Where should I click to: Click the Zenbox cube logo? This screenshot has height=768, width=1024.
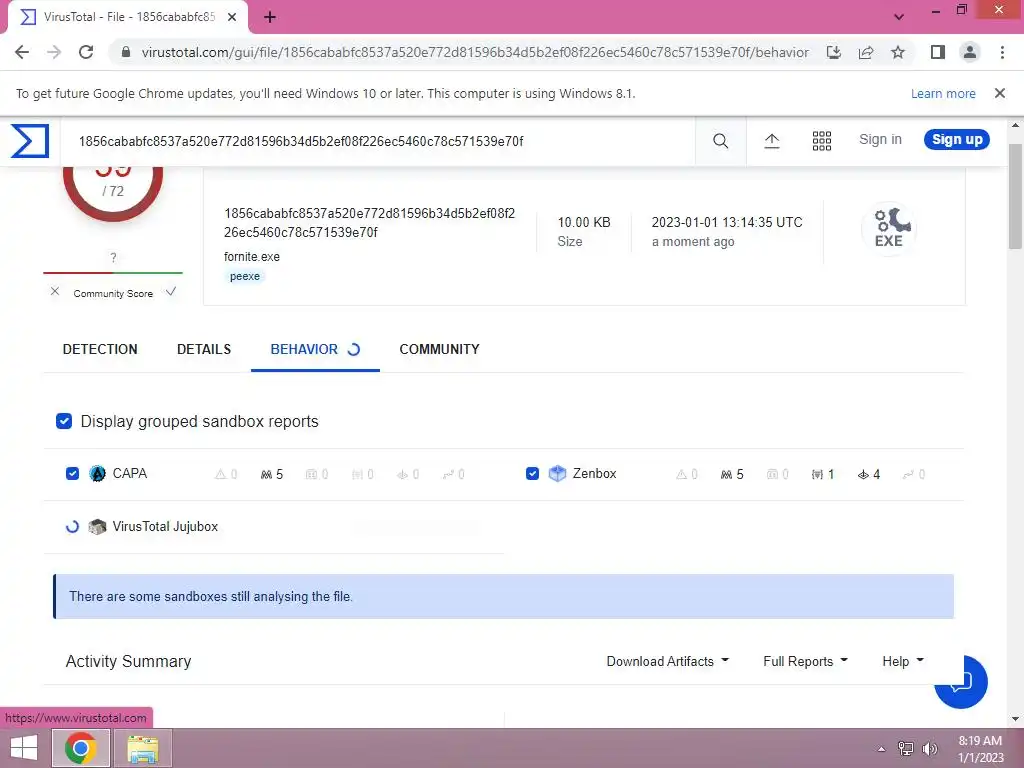click(557, 473)
